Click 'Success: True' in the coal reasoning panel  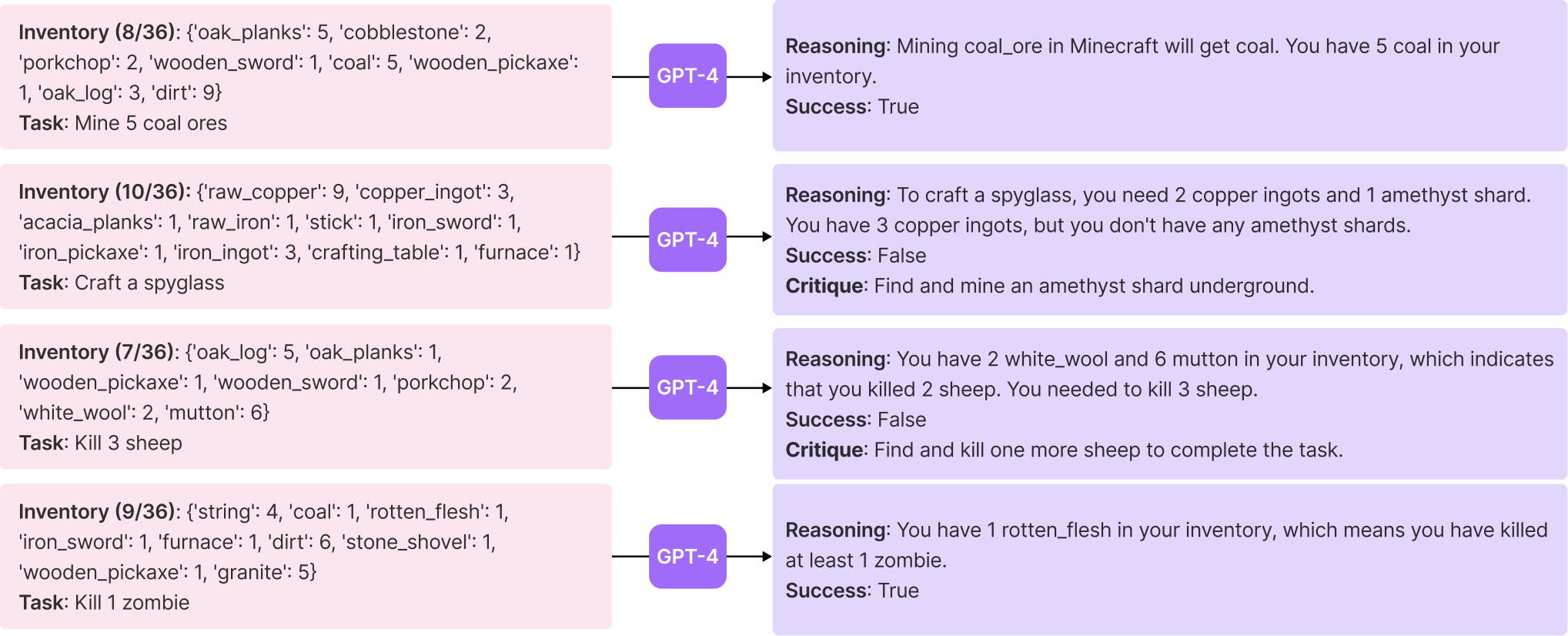852,106
